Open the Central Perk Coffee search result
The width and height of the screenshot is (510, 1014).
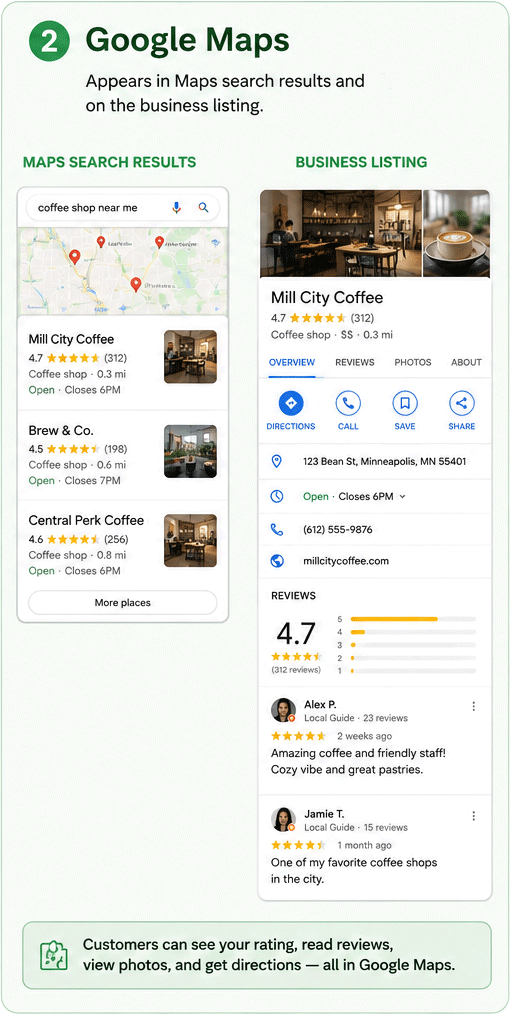[x=123, y=545]
